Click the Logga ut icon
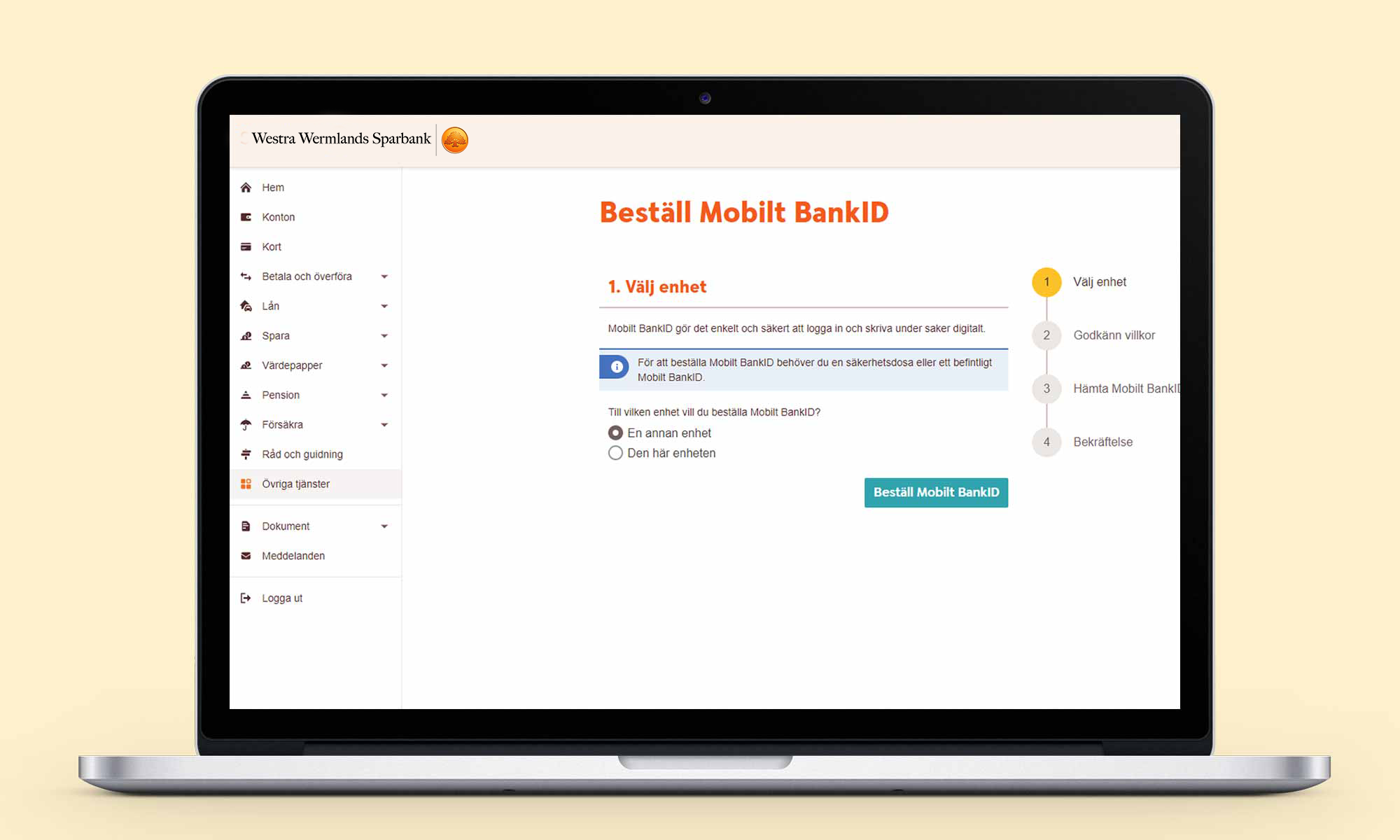Viewport: 1400px width, 840px height. [246, 597]
